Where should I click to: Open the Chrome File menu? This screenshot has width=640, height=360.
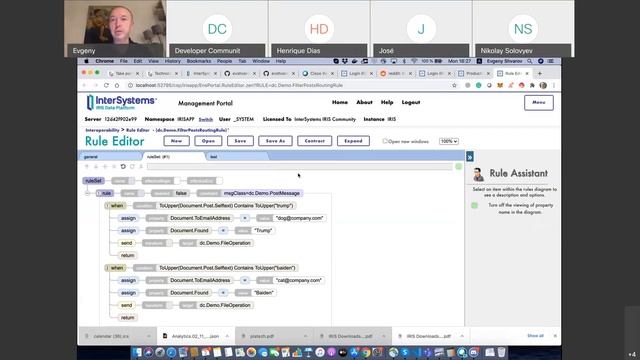point(124,61)
